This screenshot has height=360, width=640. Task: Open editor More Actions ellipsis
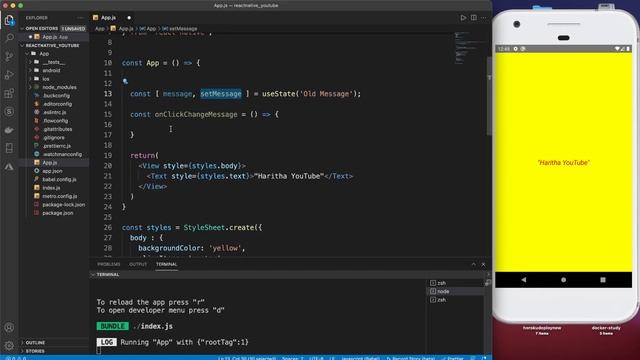coord(484,18)
